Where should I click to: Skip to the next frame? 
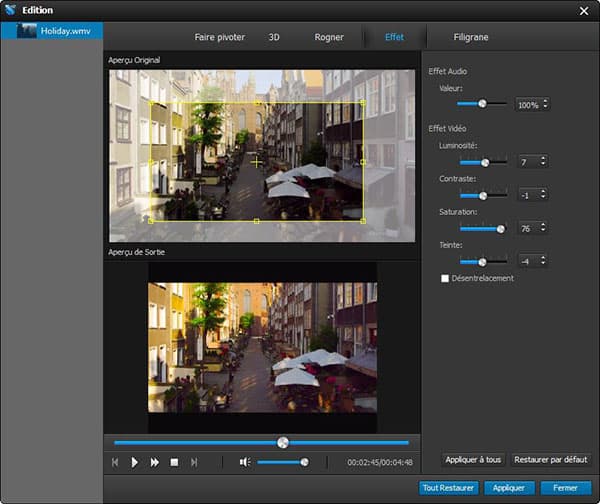[x=194, y=462]
